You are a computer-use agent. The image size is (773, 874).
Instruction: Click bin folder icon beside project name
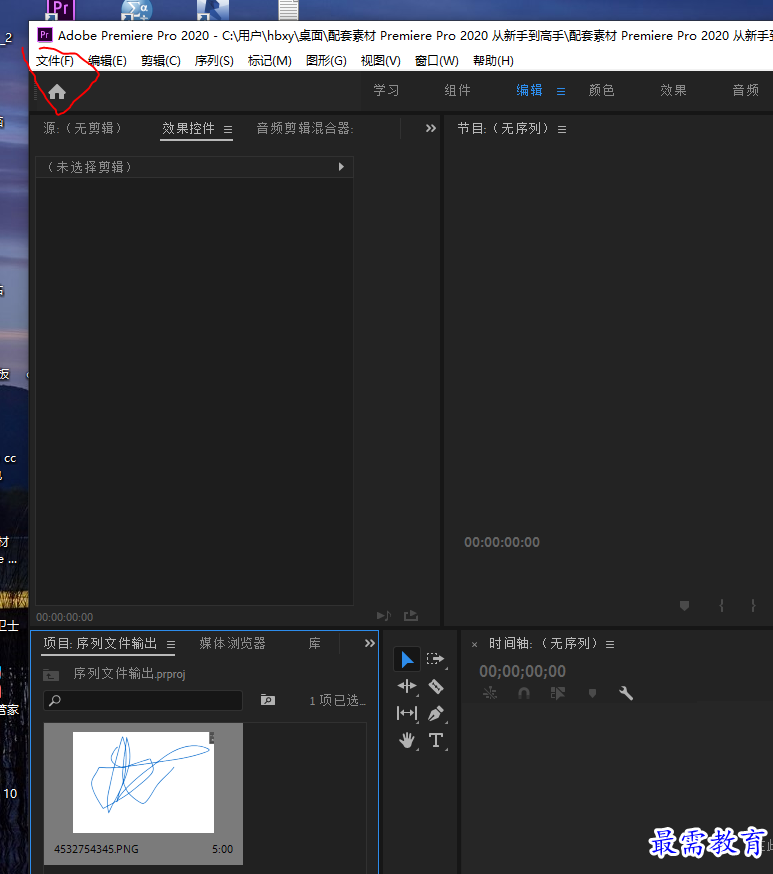pos(51,675)
